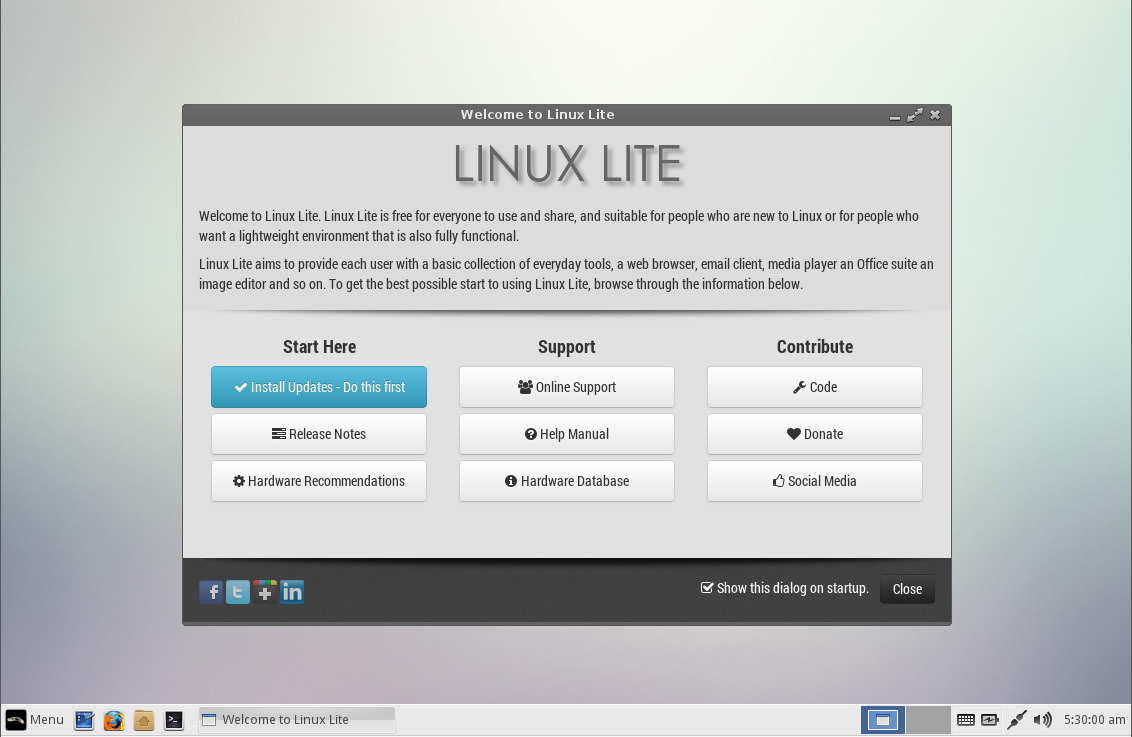The image size is (1132, 737).
Task: Click Install Updates - Do this first
Action: [x=319, y=387]
